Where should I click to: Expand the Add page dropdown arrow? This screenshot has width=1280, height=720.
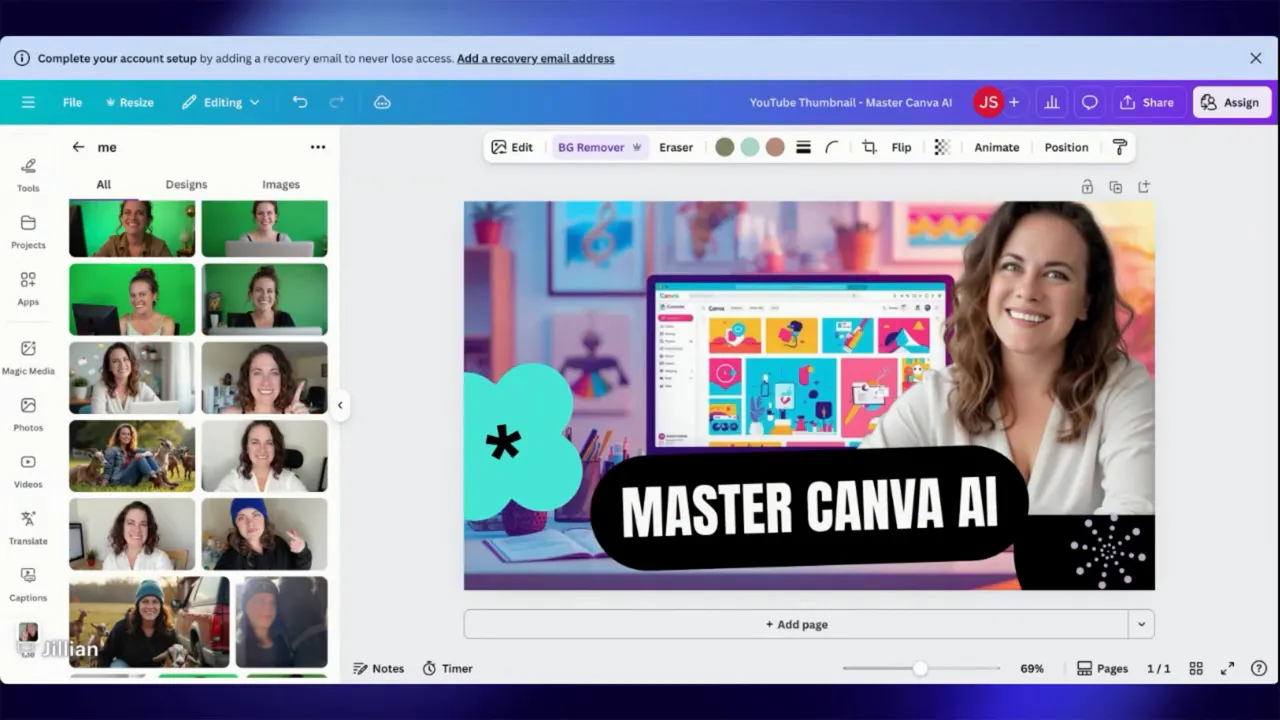click(x=1141, y=623)
